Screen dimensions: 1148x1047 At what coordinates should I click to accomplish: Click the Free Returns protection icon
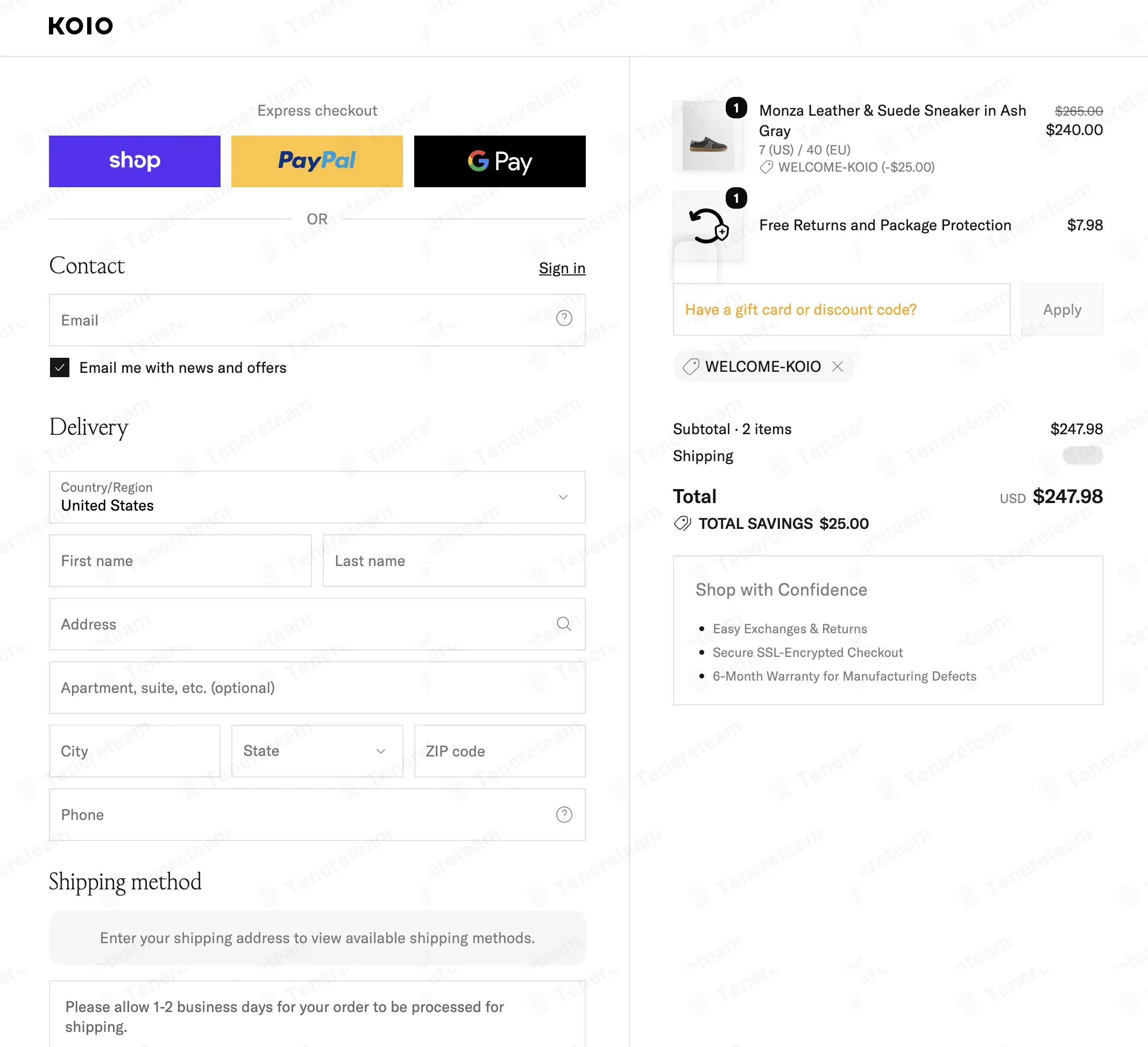708,226
